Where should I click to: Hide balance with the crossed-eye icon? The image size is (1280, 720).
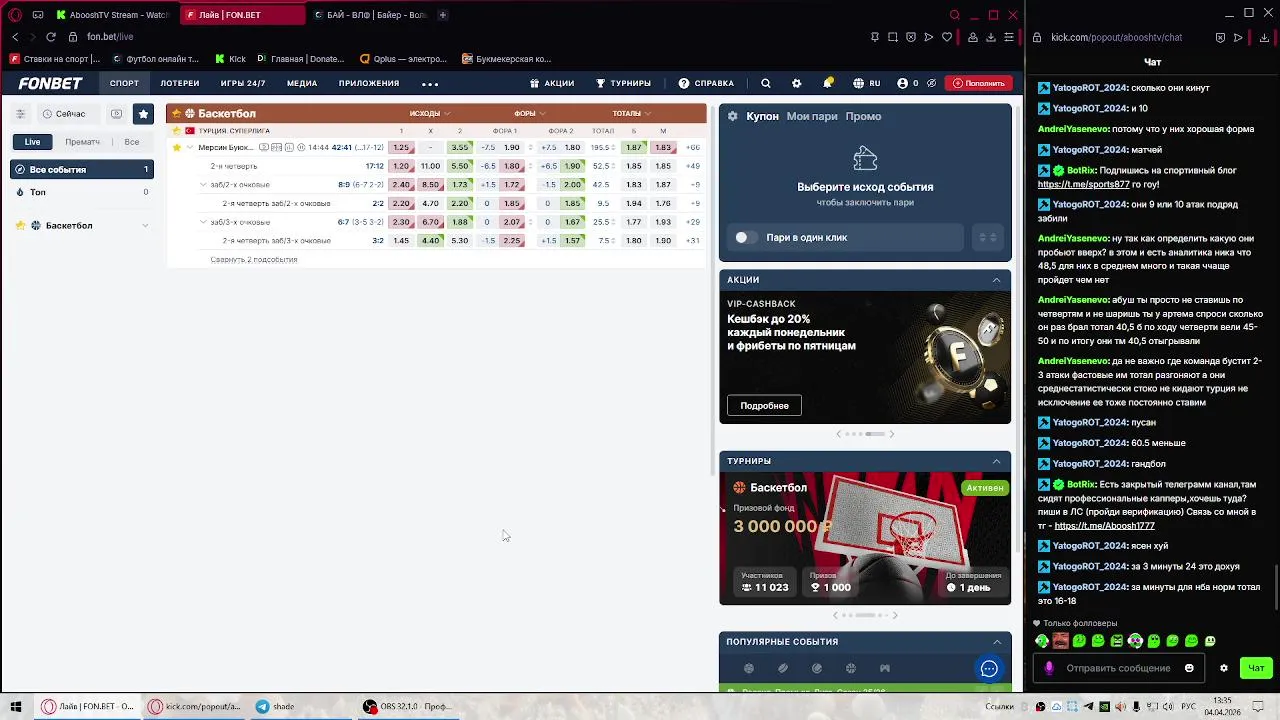pyautogui.click(x=931, y=83)
